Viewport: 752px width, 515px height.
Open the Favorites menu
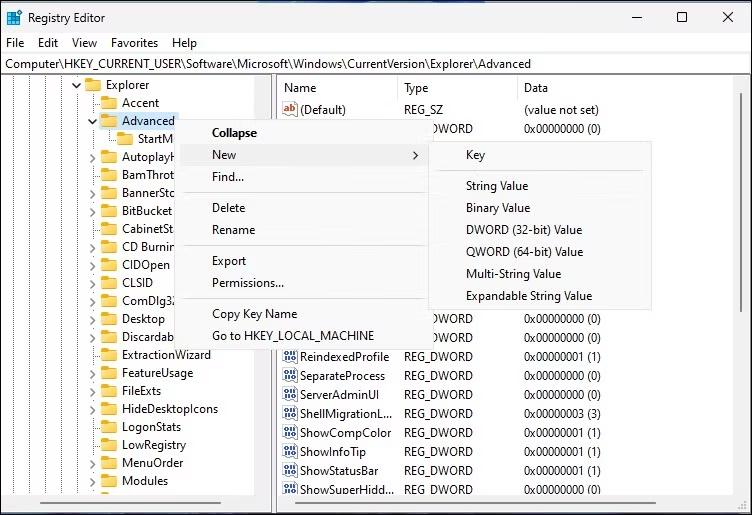[134, 43]
